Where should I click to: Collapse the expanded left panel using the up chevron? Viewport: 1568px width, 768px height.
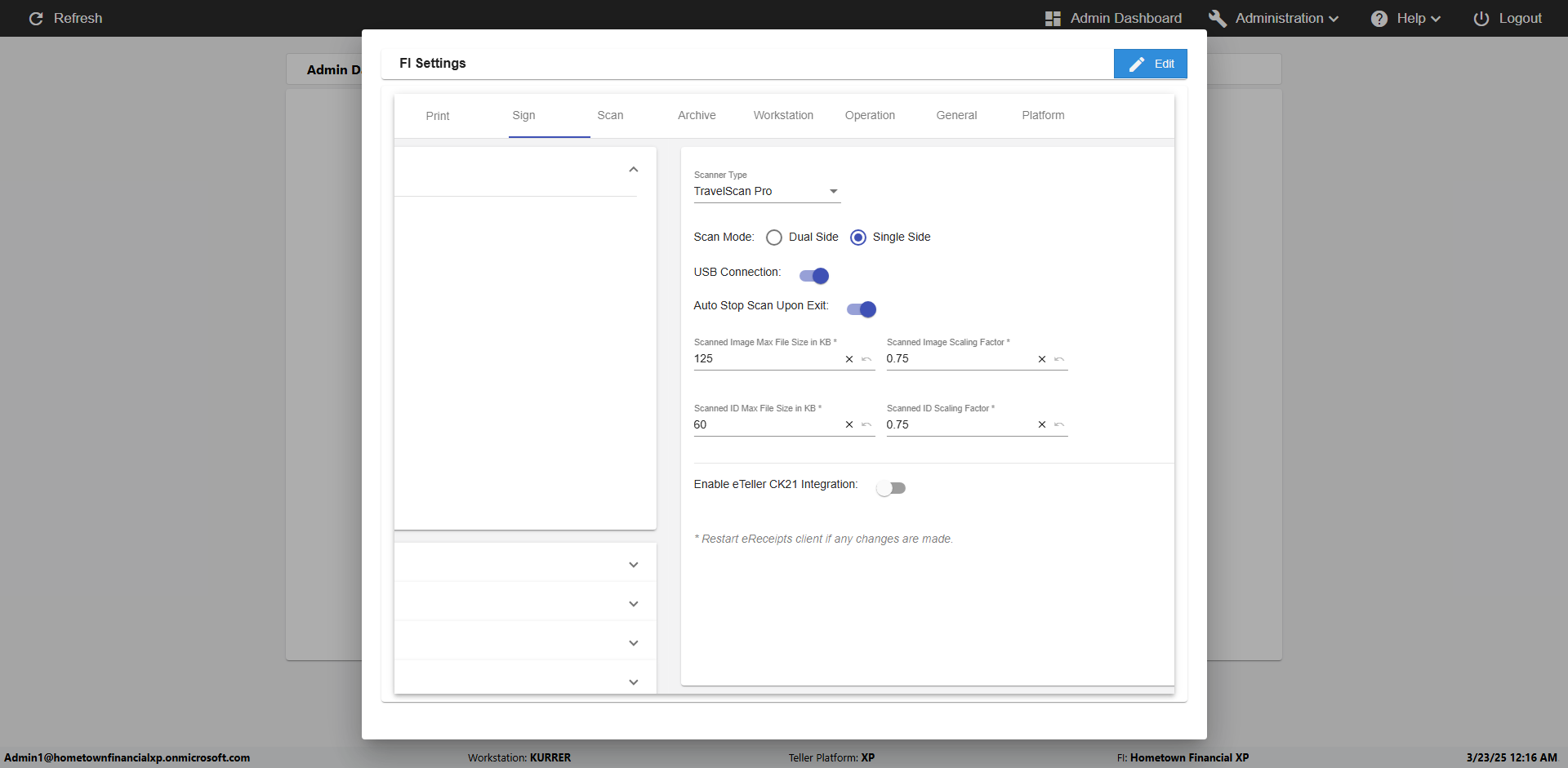click(x=633, y=170)
